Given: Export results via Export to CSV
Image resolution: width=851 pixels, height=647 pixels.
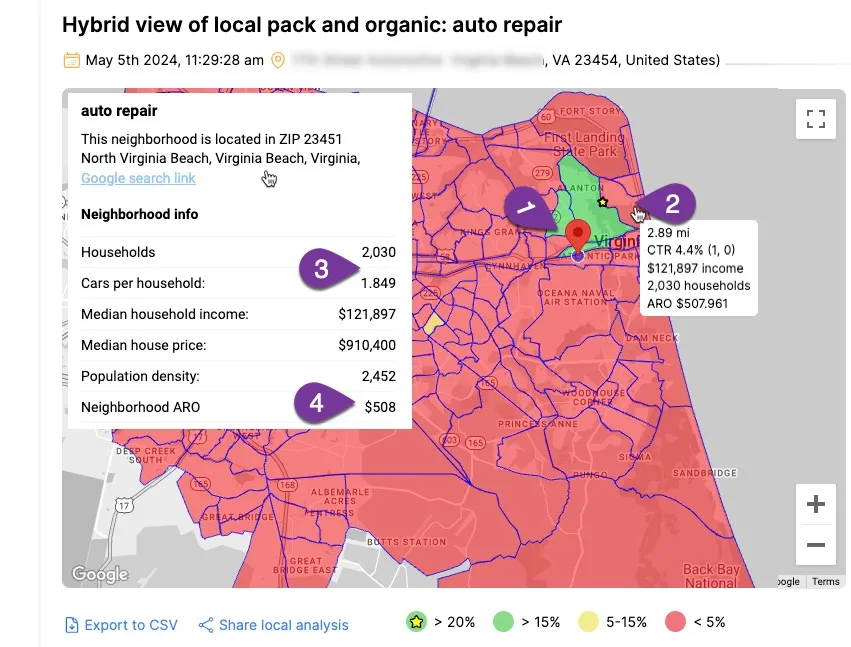Looking at the screenshot, I should point(121,625).
